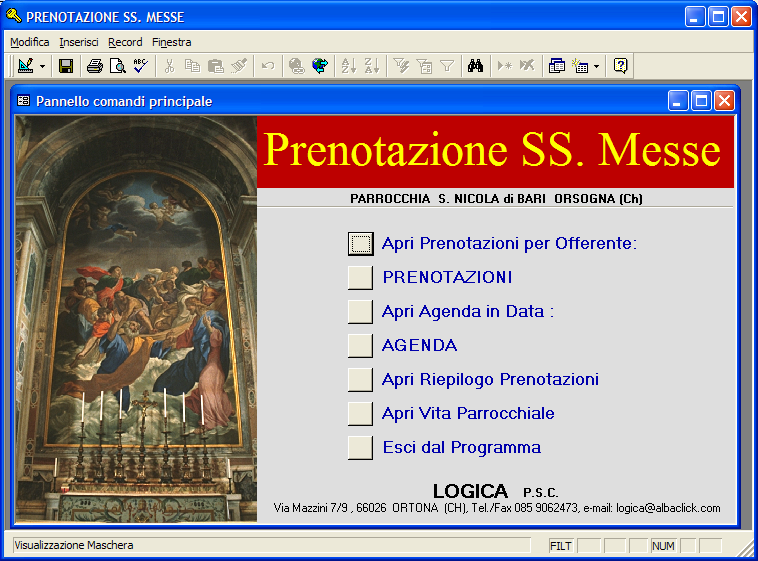Run the ABC spelling check icon

click(141, 65)
